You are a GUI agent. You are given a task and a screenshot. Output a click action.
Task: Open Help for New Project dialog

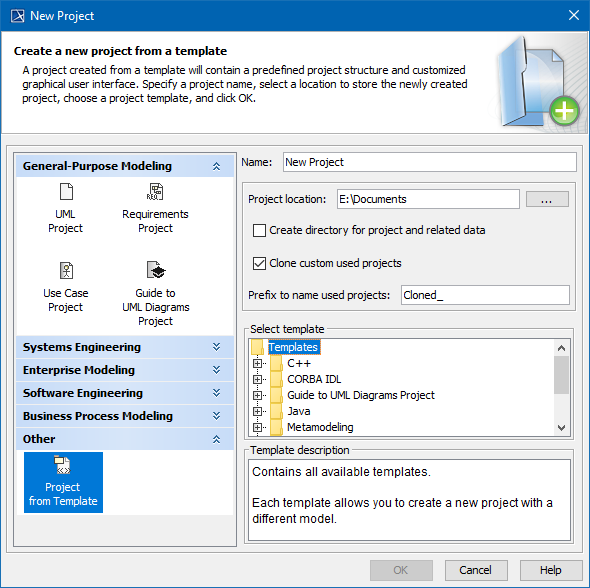551,570
